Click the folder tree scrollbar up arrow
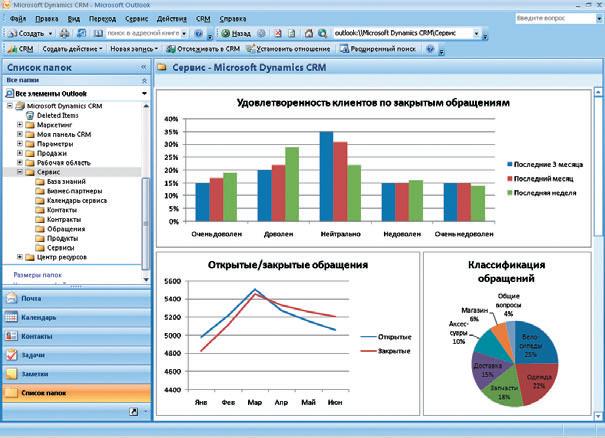 pyautogui.click(x=146, y=106)
